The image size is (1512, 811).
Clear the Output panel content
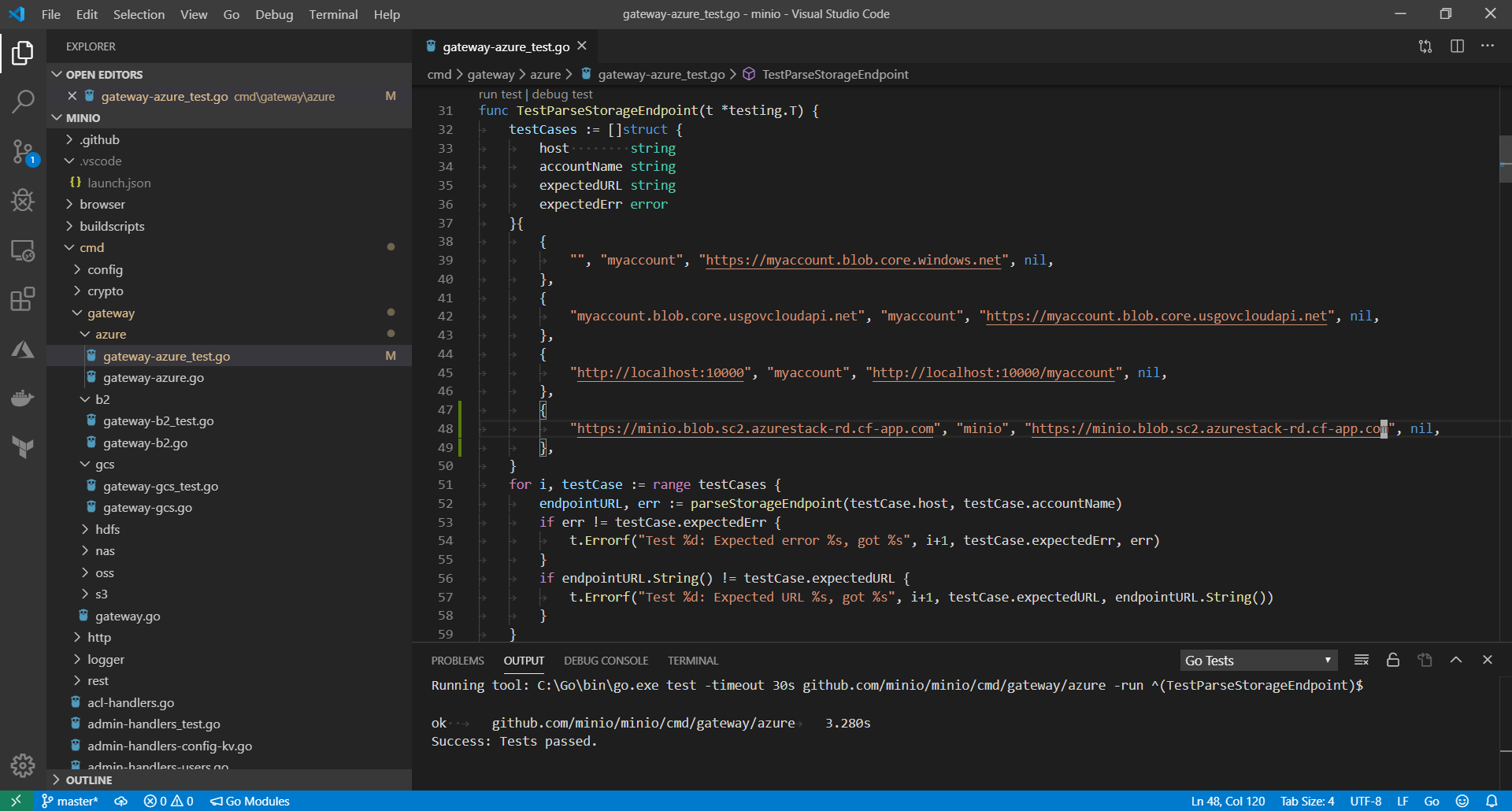click(x=1362, y=660)
